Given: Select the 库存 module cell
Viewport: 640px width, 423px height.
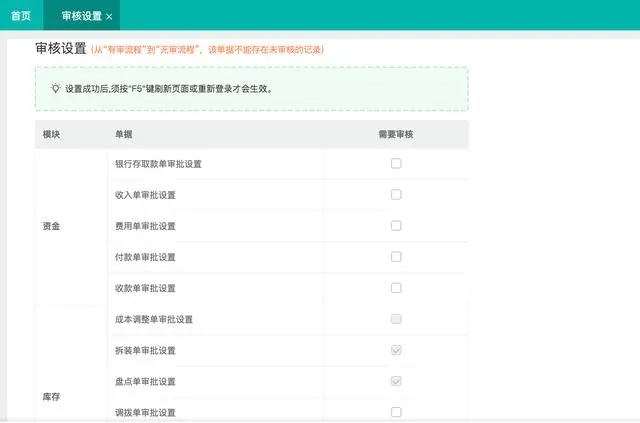Looking at the screenshot, I should [51, 396].
